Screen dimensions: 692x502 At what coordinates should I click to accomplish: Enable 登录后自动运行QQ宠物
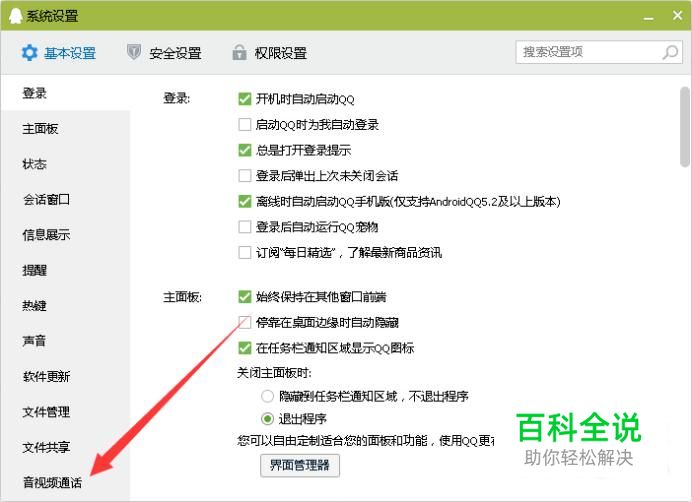pyautogui.click(x=244, y=227)
